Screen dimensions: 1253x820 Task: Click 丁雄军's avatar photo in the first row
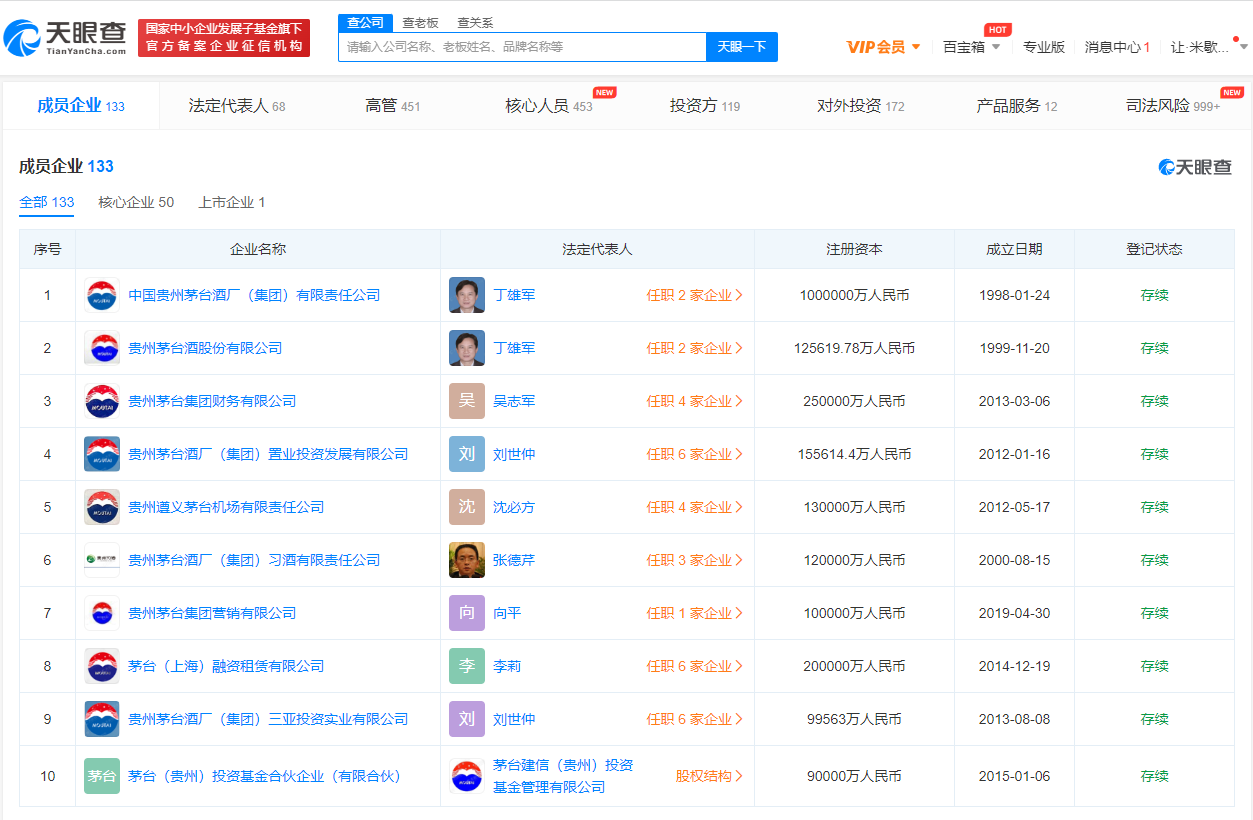pyautogui.click(x=467, y=295)
